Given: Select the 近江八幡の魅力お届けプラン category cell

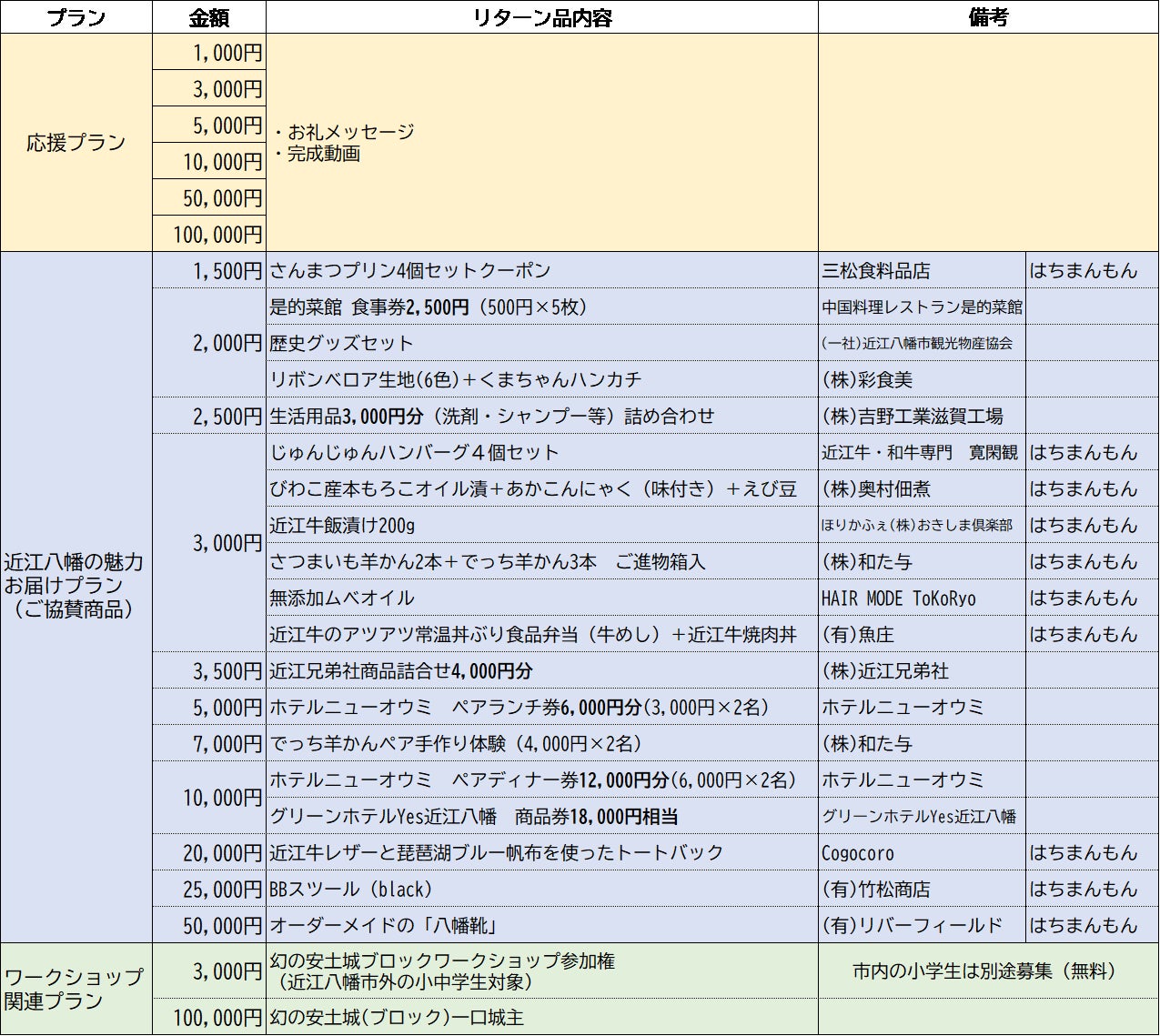Looking at the screenshot, I should click(x=76, y=586).
